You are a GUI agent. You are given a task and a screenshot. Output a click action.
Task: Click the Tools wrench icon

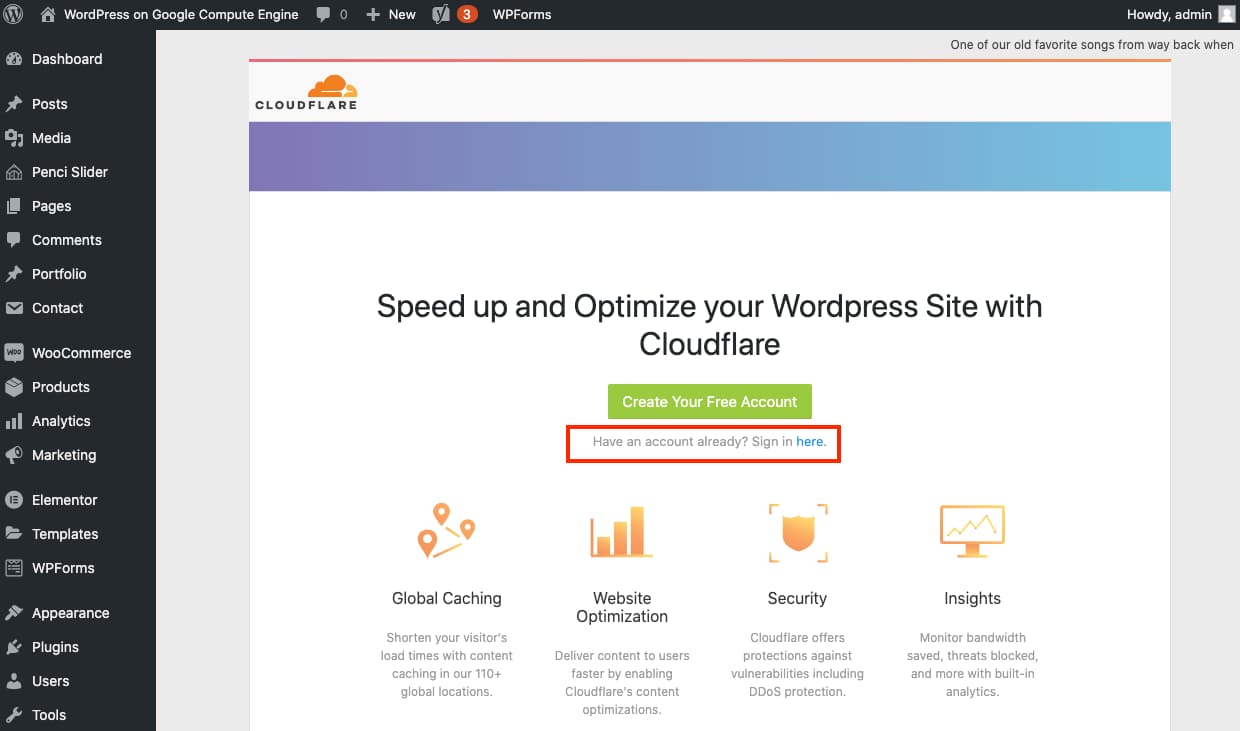pos(14,715)
